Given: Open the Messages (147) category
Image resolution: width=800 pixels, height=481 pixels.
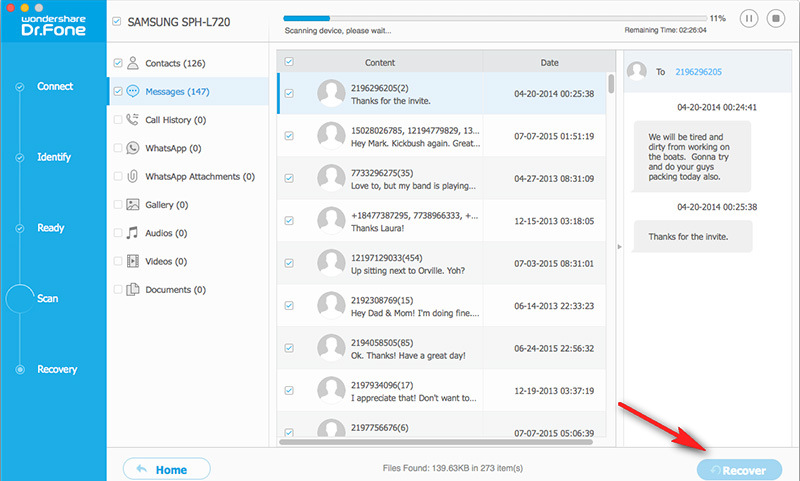Looking at the screenshot, I should click(x=188, y=91).
